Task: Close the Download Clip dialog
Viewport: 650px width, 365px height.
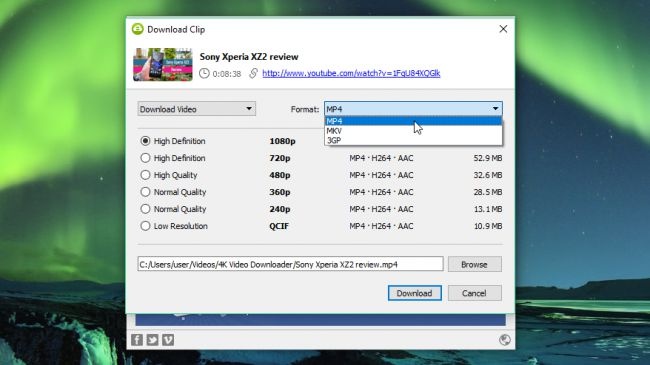Action: 503,29
